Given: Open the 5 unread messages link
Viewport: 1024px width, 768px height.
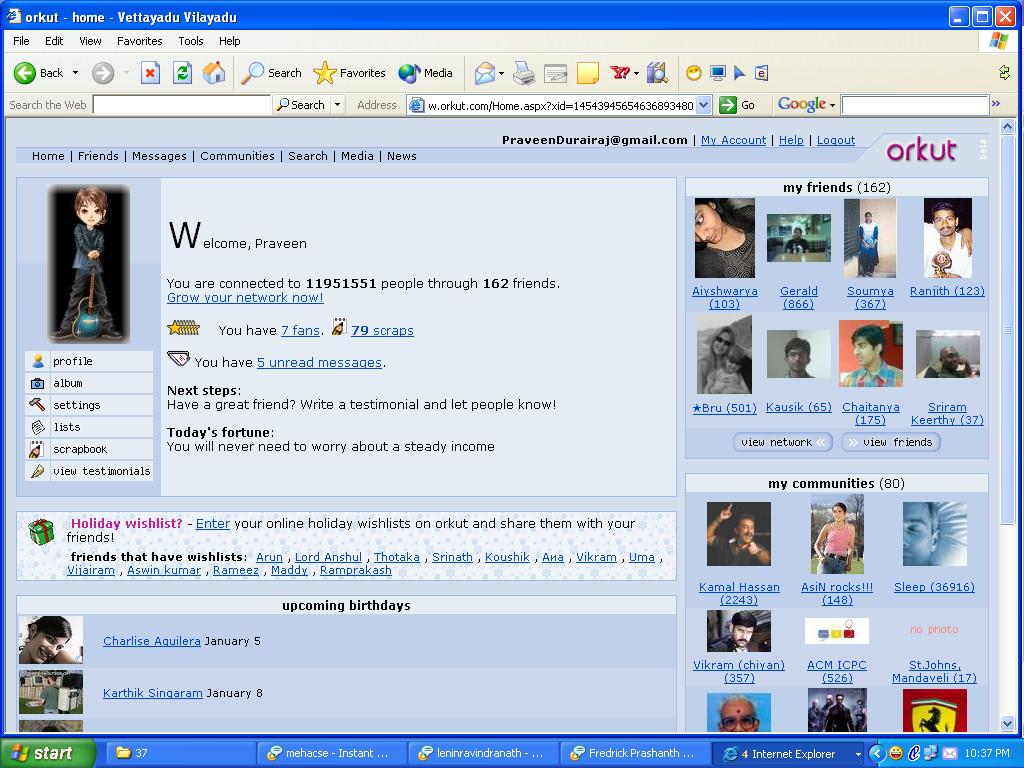Looking at the screenshot, I should (319, 362).
